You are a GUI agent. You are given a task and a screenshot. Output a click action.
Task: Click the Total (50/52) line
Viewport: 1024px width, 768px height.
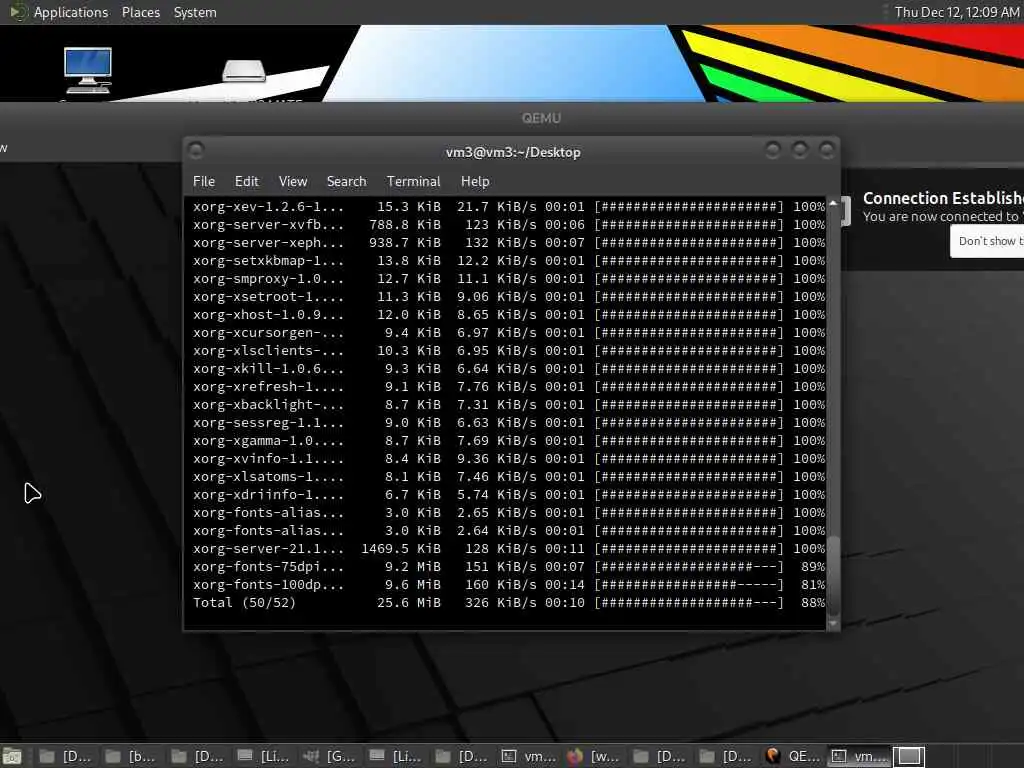[509, 603]
